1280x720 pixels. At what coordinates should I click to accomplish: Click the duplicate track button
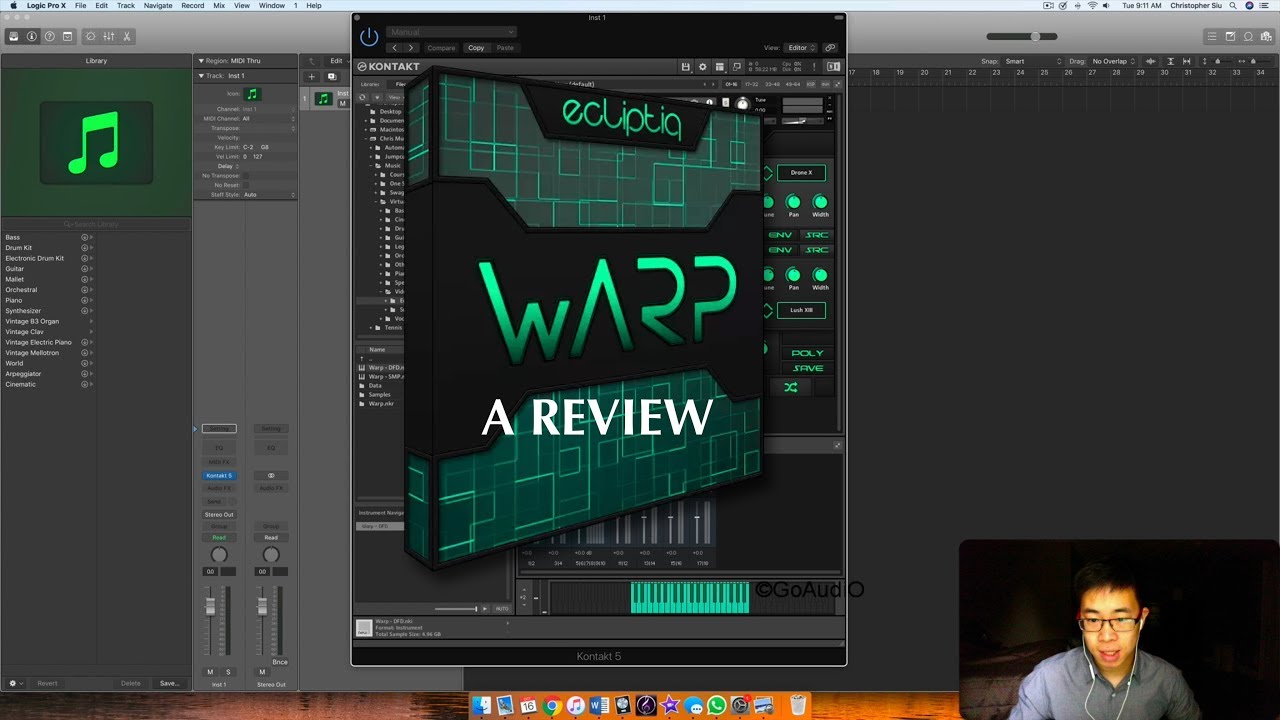coord(332,76)
